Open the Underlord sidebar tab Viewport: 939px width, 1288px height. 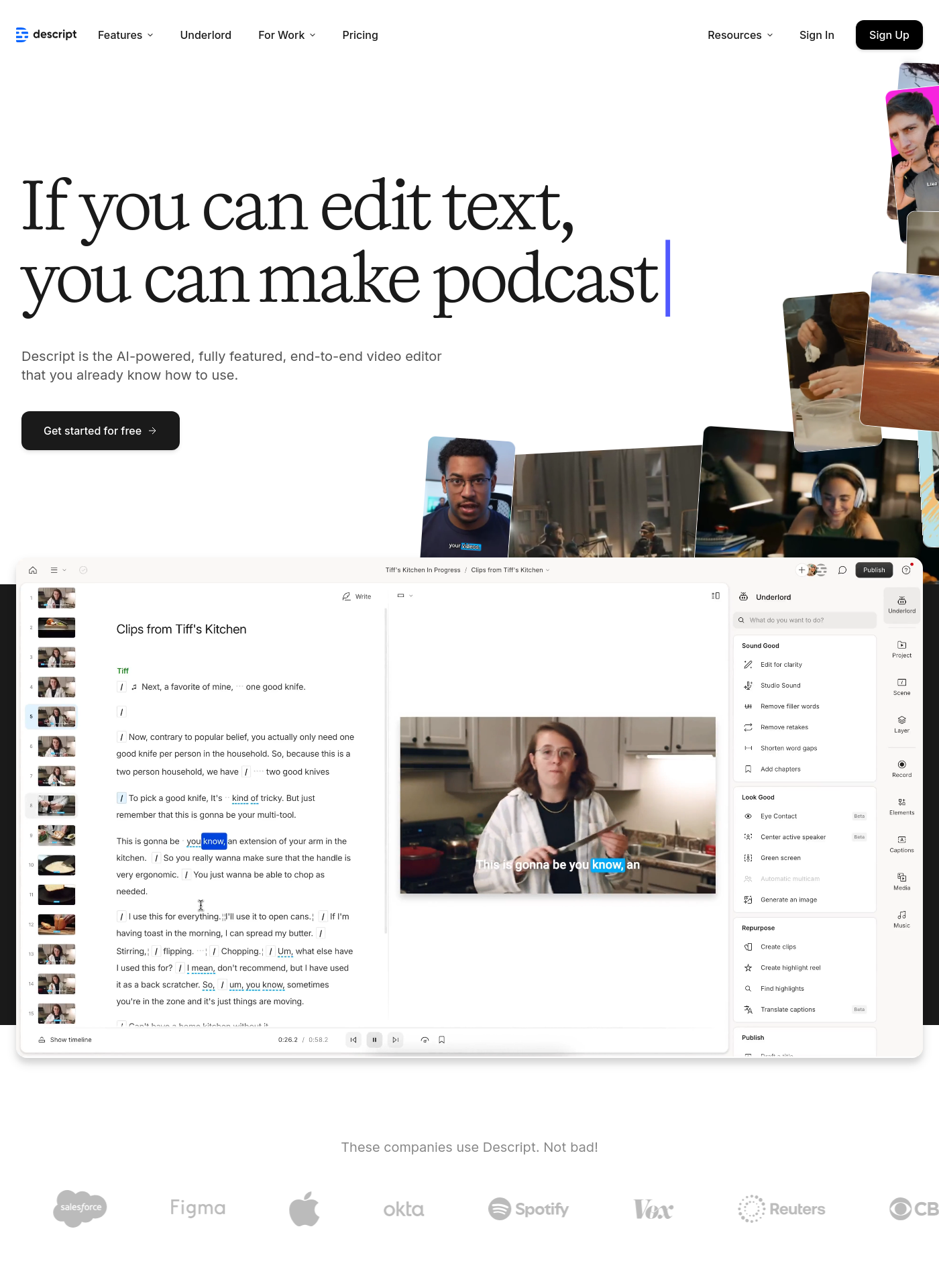tap(901, 605)
